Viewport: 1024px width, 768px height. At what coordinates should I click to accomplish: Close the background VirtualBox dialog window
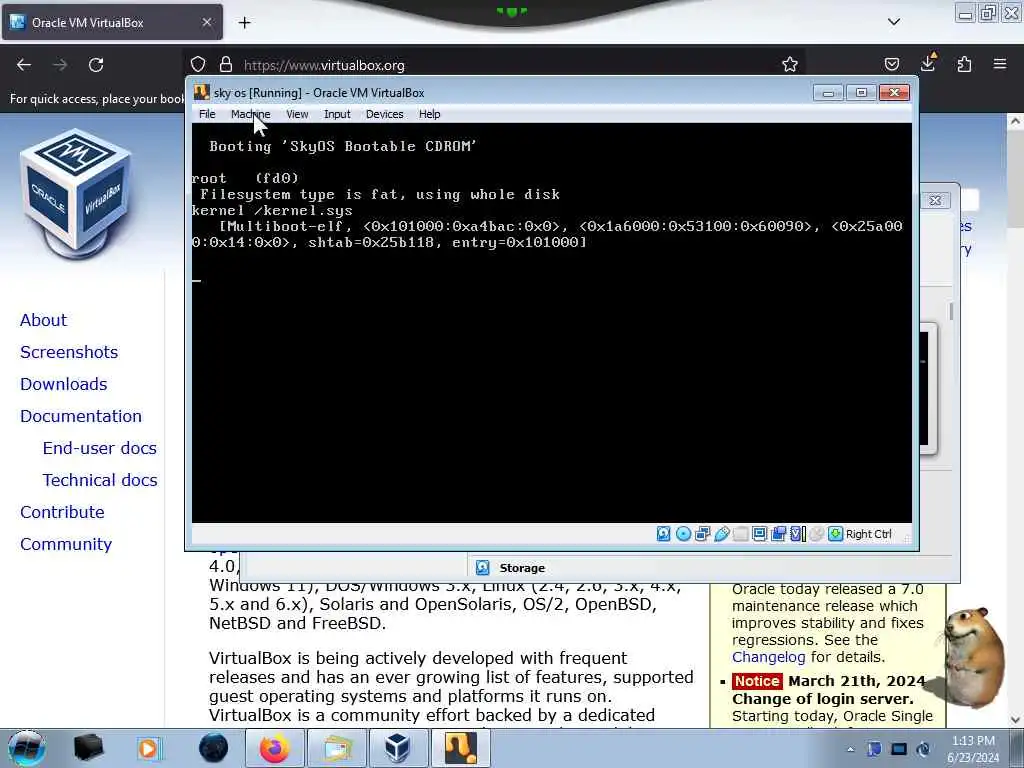pyautogui.click(x=935, y=200)
